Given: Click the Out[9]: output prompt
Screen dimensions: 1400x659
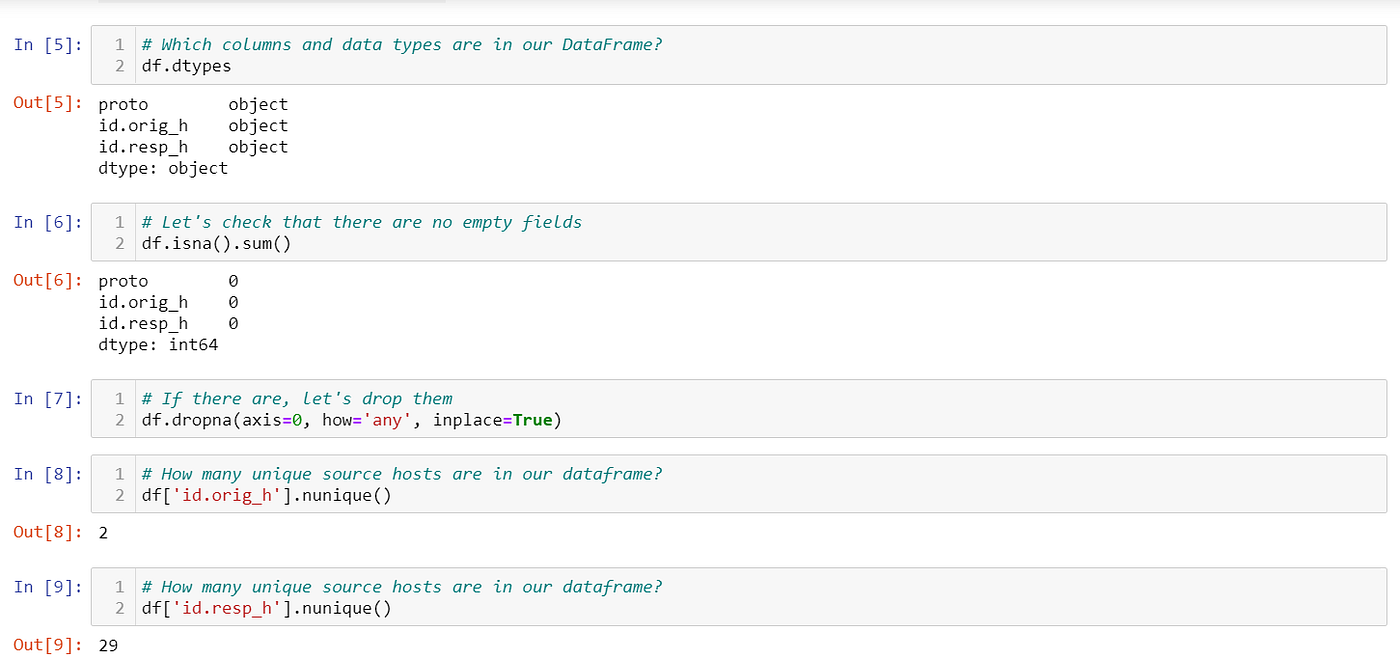Looking at the screenshot, I should (50, 646).
